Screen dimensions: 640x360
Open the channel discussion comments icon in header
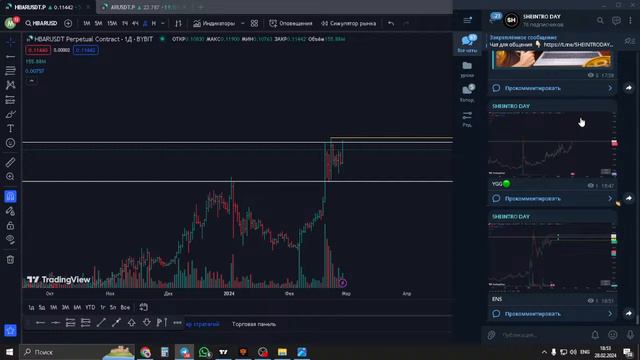click(x=616, y=20)
